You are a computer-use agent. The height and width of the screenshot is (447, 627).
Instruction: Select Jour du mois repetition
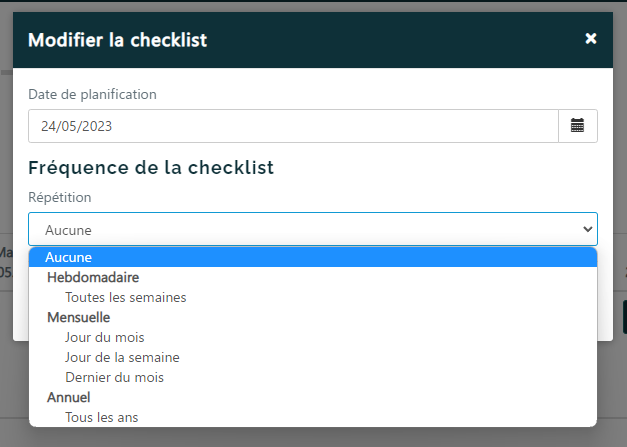104,337
